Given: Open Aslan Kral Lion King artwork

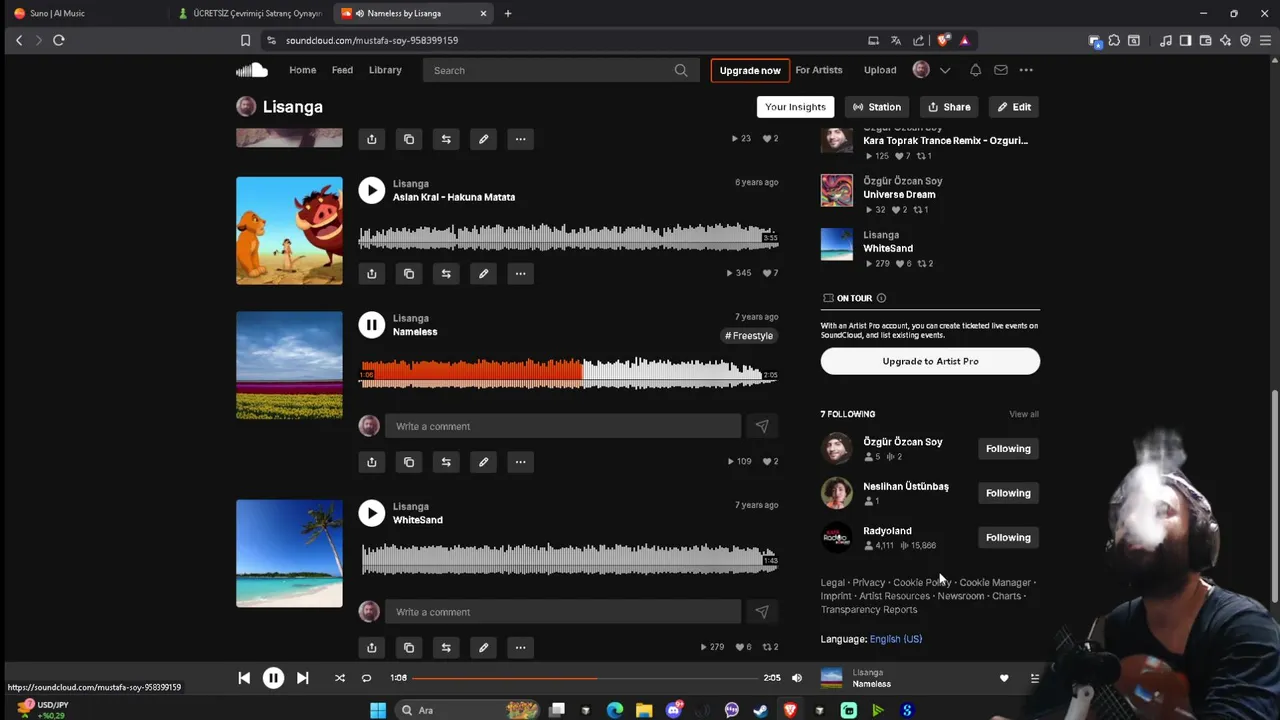Looking at the screenshot, I should (289, 231).
